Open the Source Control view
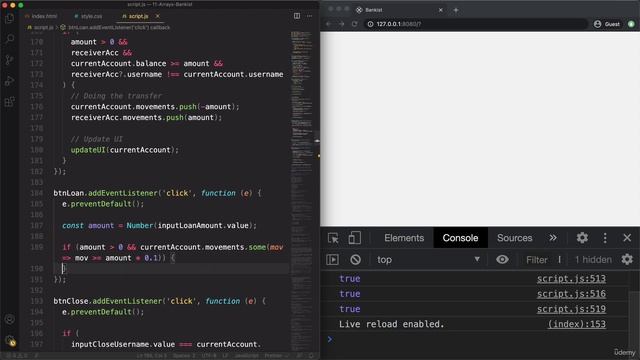Screen dimensions: 640x360 (9, 60)
